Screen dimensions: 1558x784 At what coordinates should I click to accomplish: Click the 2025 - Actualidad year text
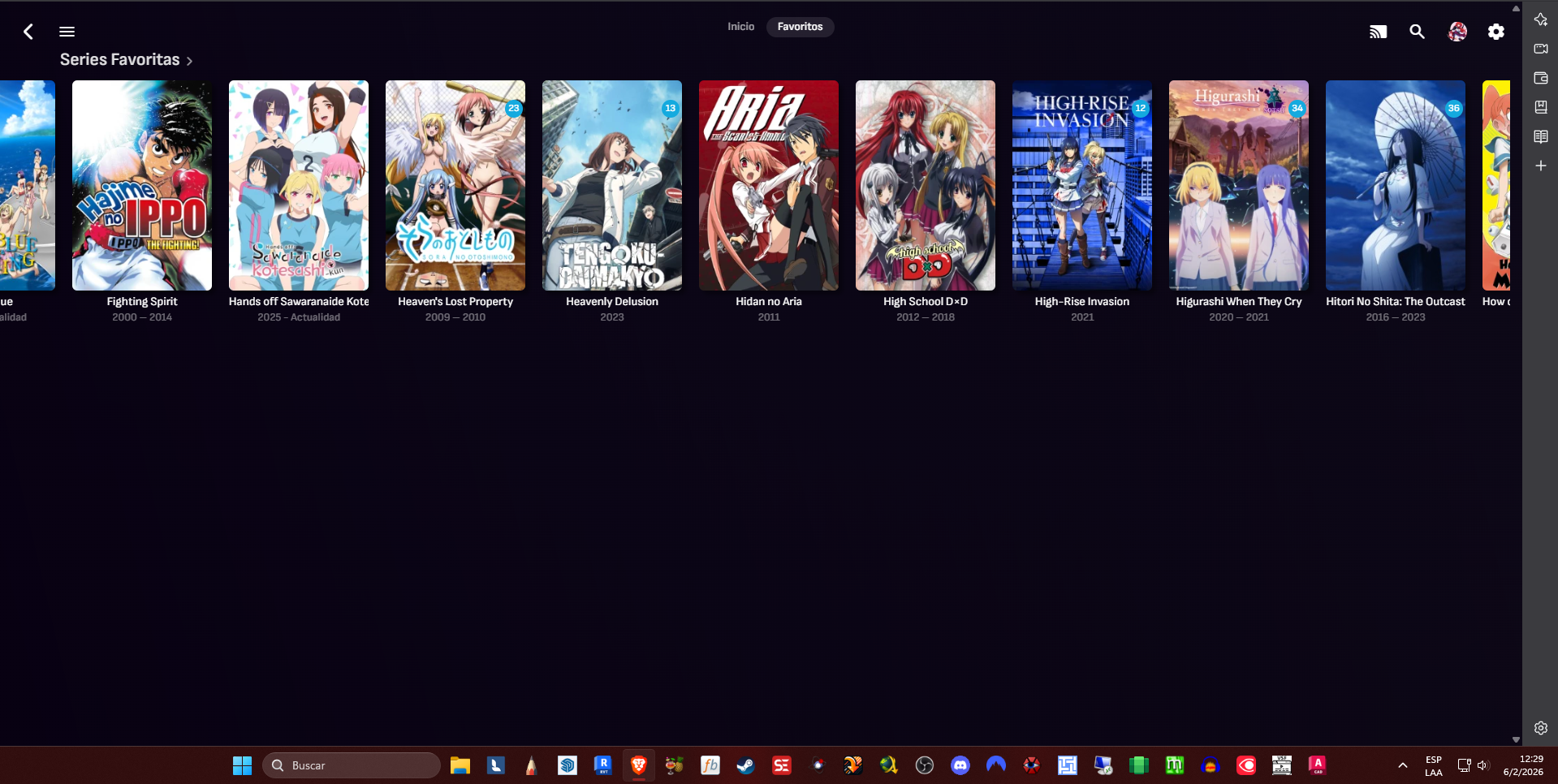(299, 317)
